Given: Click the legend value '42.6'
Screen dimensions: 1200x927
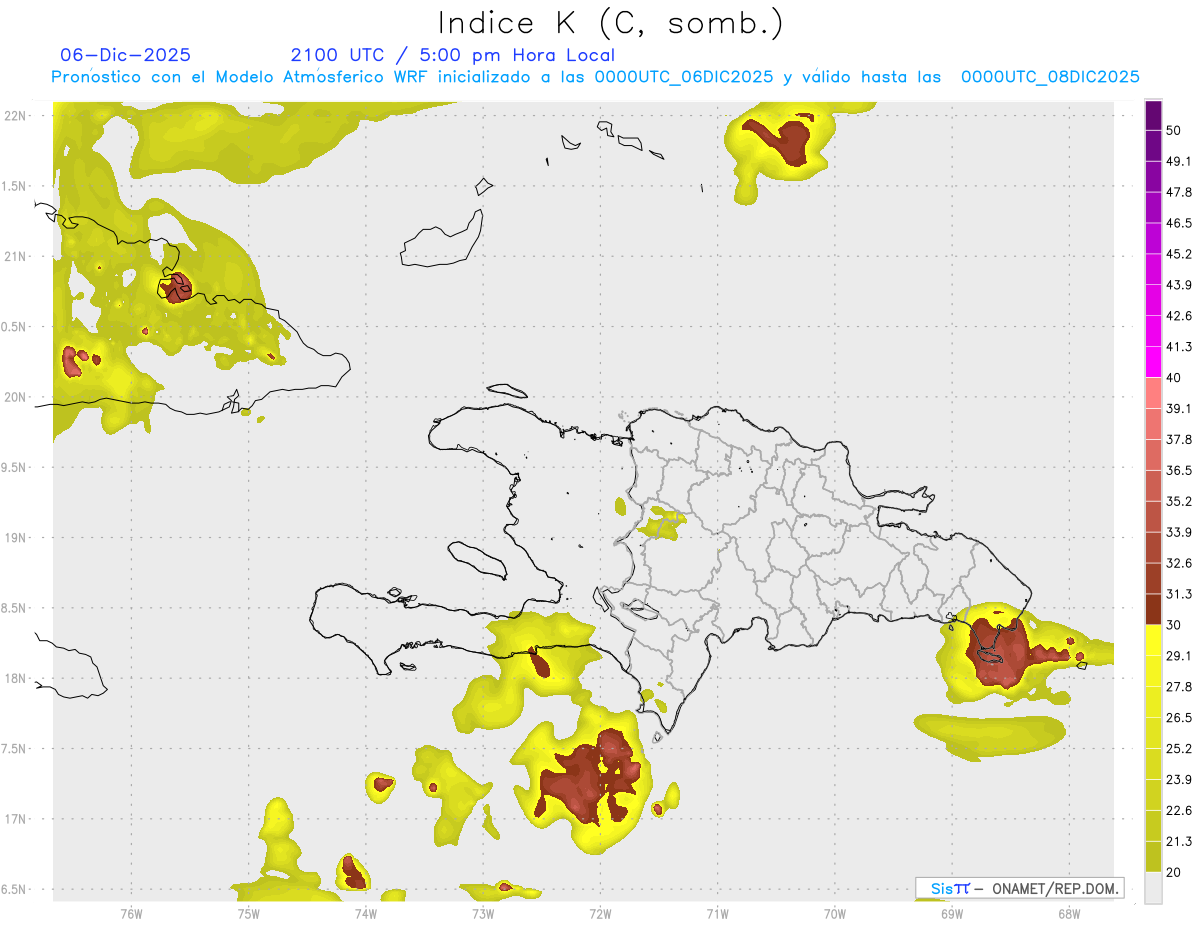Looking at the screenshot, I should coord(1179,316).
